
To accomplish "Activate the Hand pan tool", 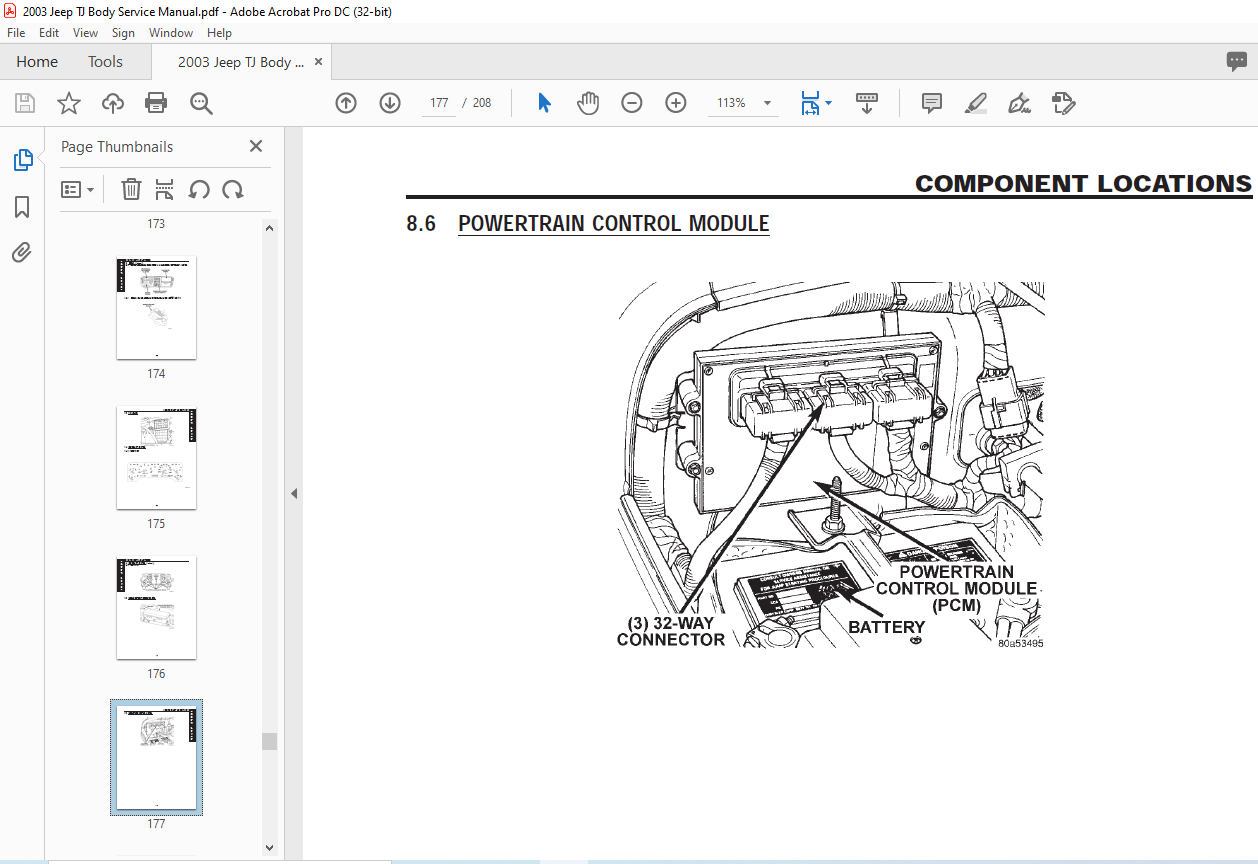I will pyautogui.click(x=588, y=103).
